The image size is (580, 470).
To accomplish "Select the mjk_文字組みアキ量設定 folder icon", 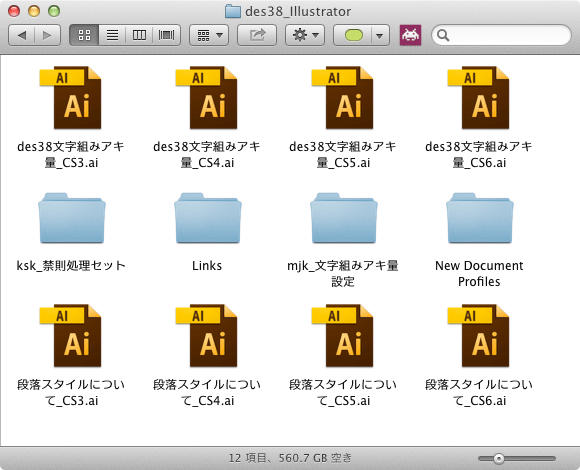I will (344, 218).
